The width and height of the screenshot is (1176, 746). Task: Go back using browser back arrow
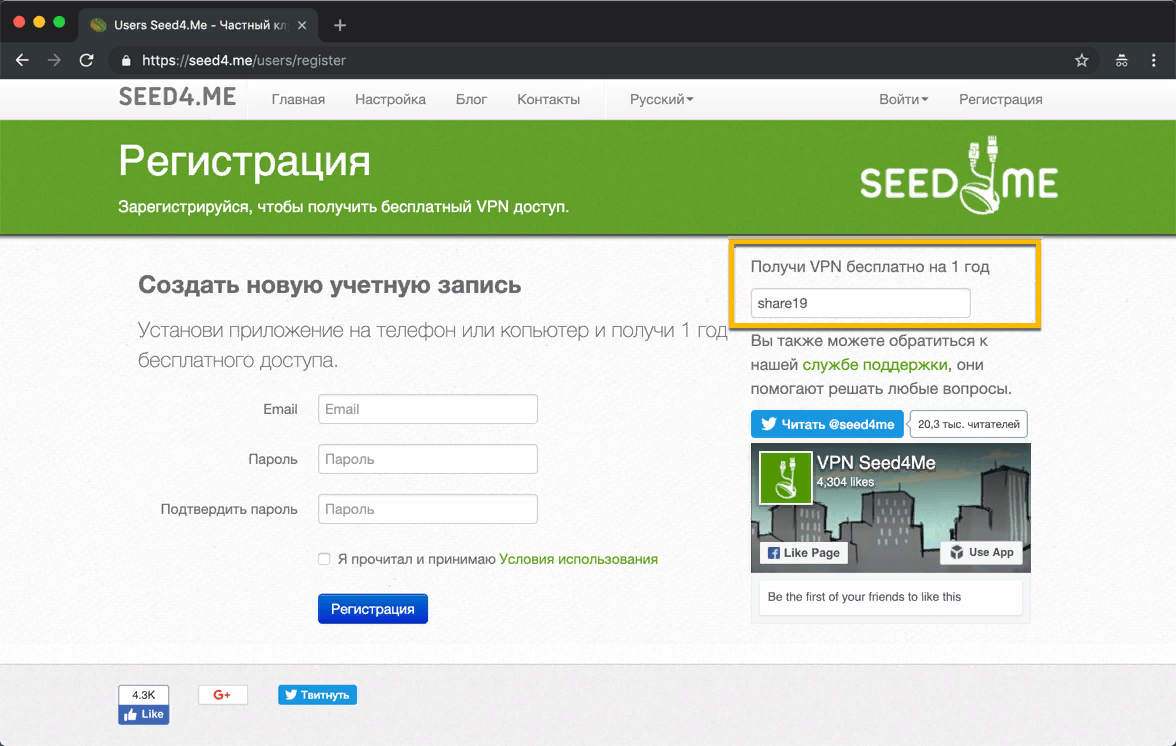22,61
